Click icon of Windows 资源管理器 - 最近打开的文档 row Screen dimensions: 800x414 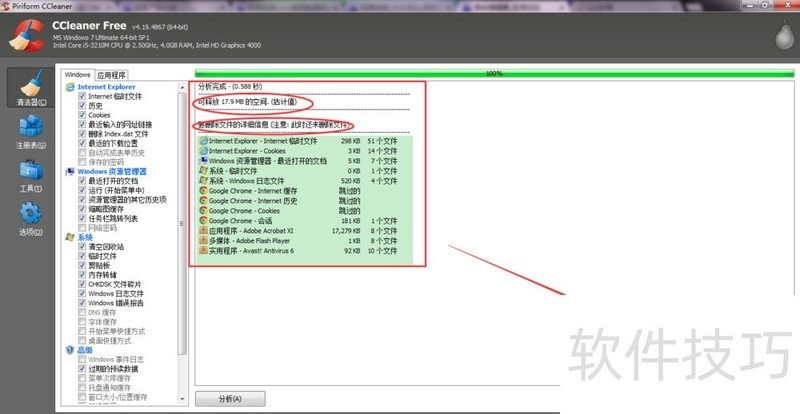click(x=204, y=161)
